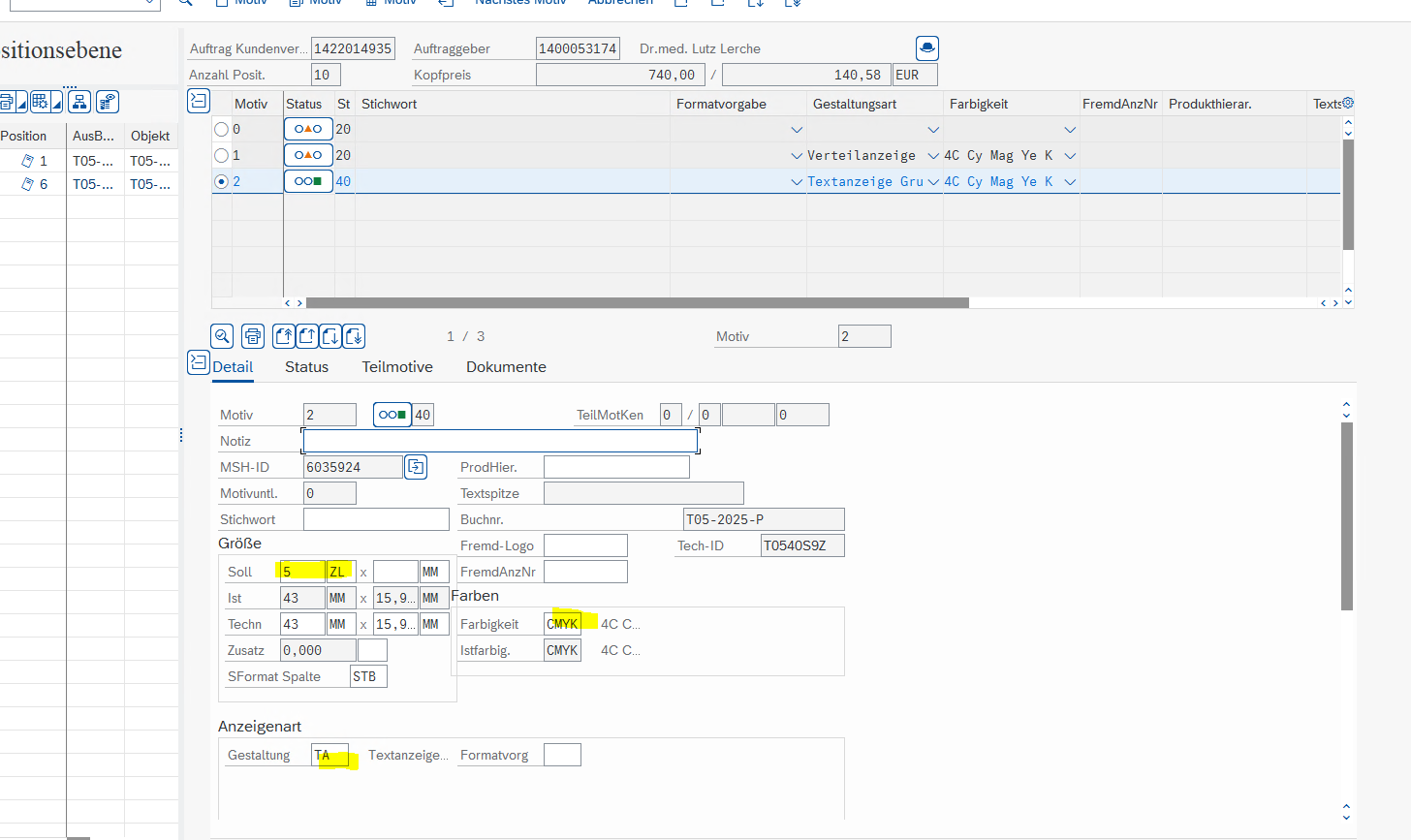Click the icon button next to MSH-ID field

(x=416, y=467)
